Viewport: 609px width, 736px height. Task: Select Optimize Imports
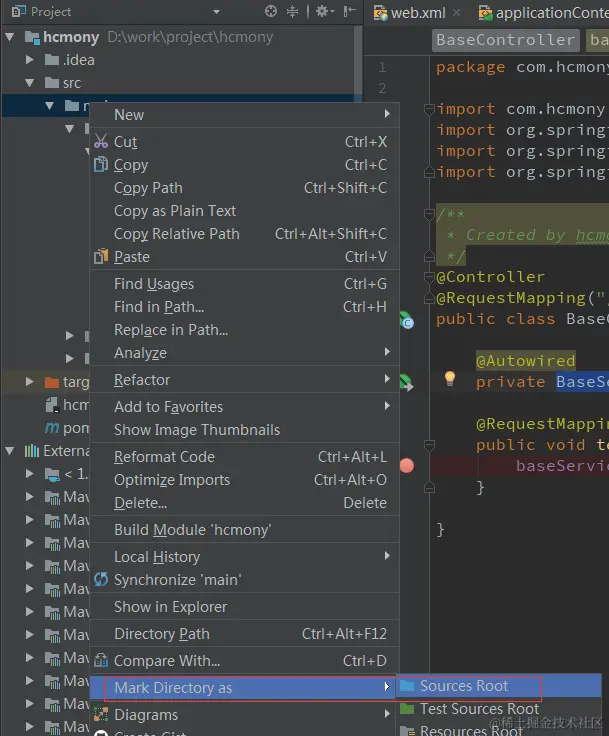click(245, 480)
